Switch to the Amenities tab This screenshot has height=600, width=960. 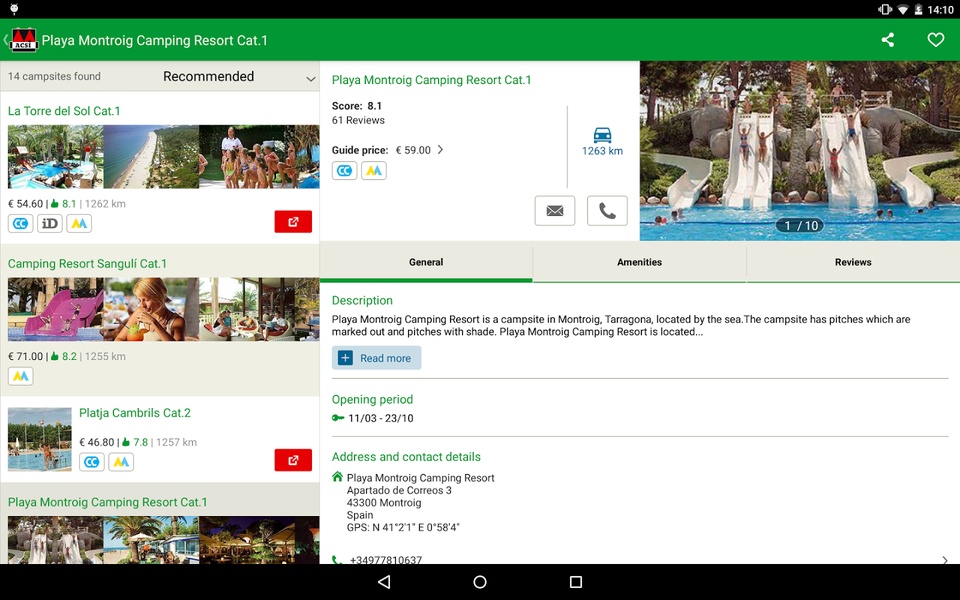pyautogui.click(x=639, y=262)
